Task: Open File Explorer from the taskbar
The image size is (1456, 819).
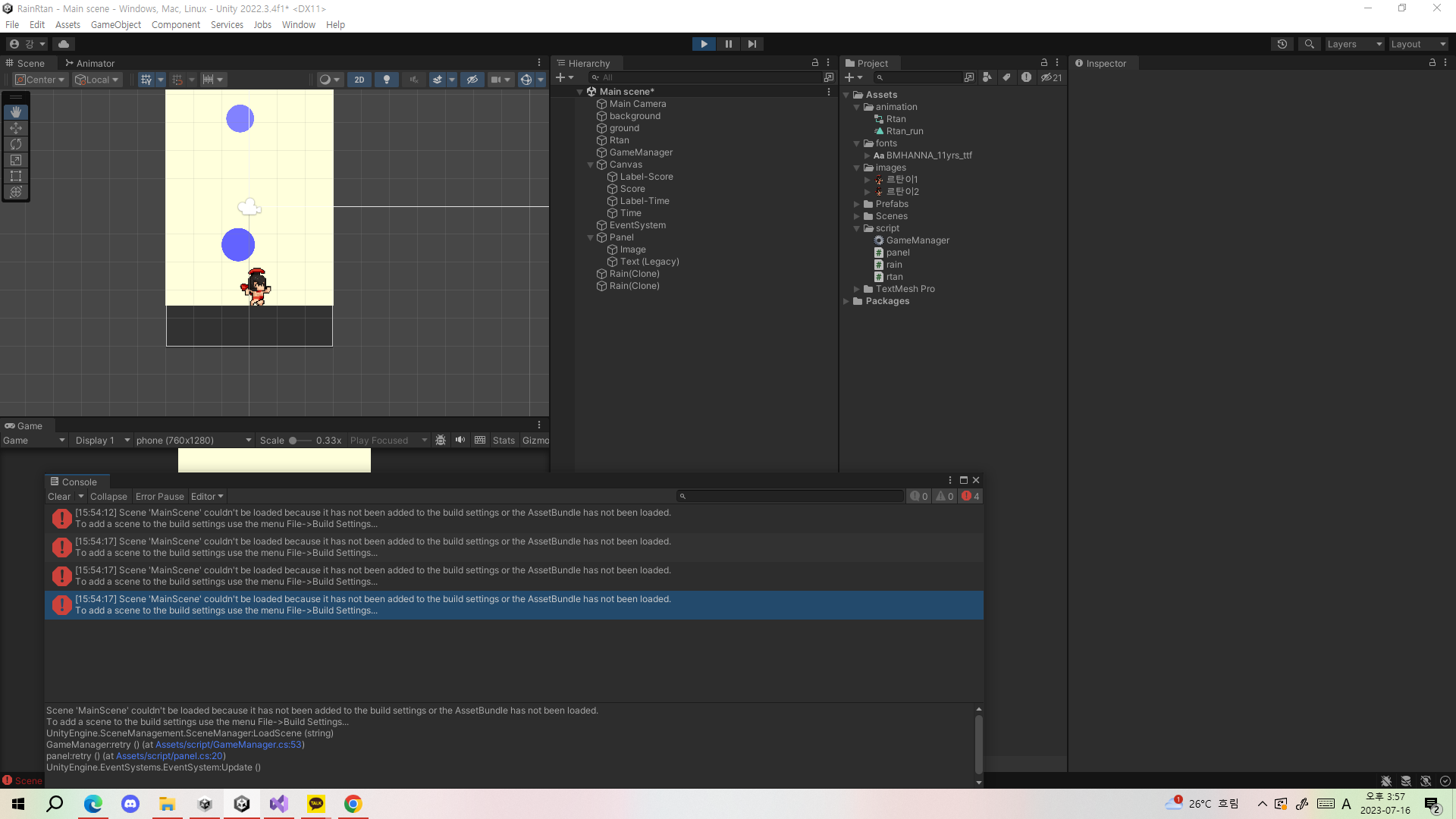Action: click(167, 804)
